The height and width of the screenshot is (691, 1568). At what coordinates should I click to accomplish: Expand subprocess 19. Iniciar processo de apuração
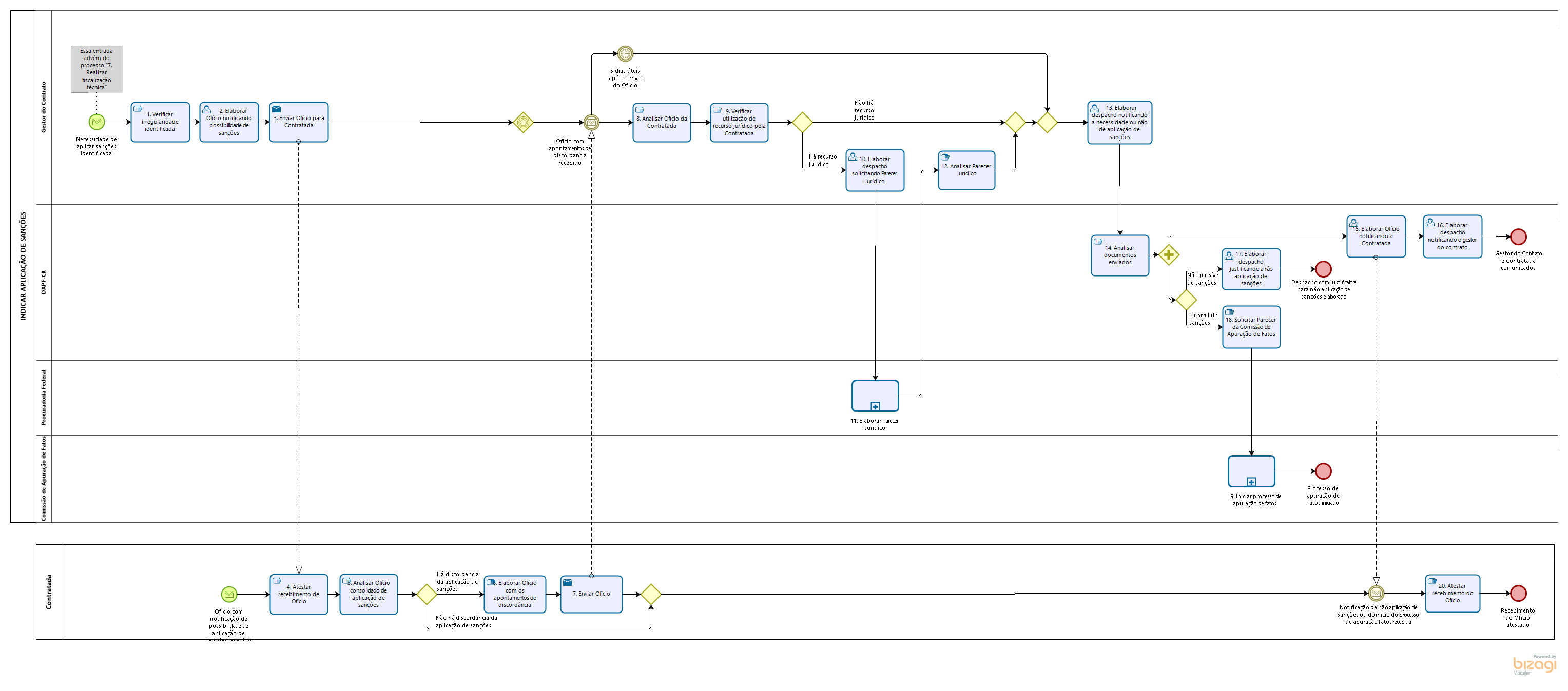point(1251,482)
